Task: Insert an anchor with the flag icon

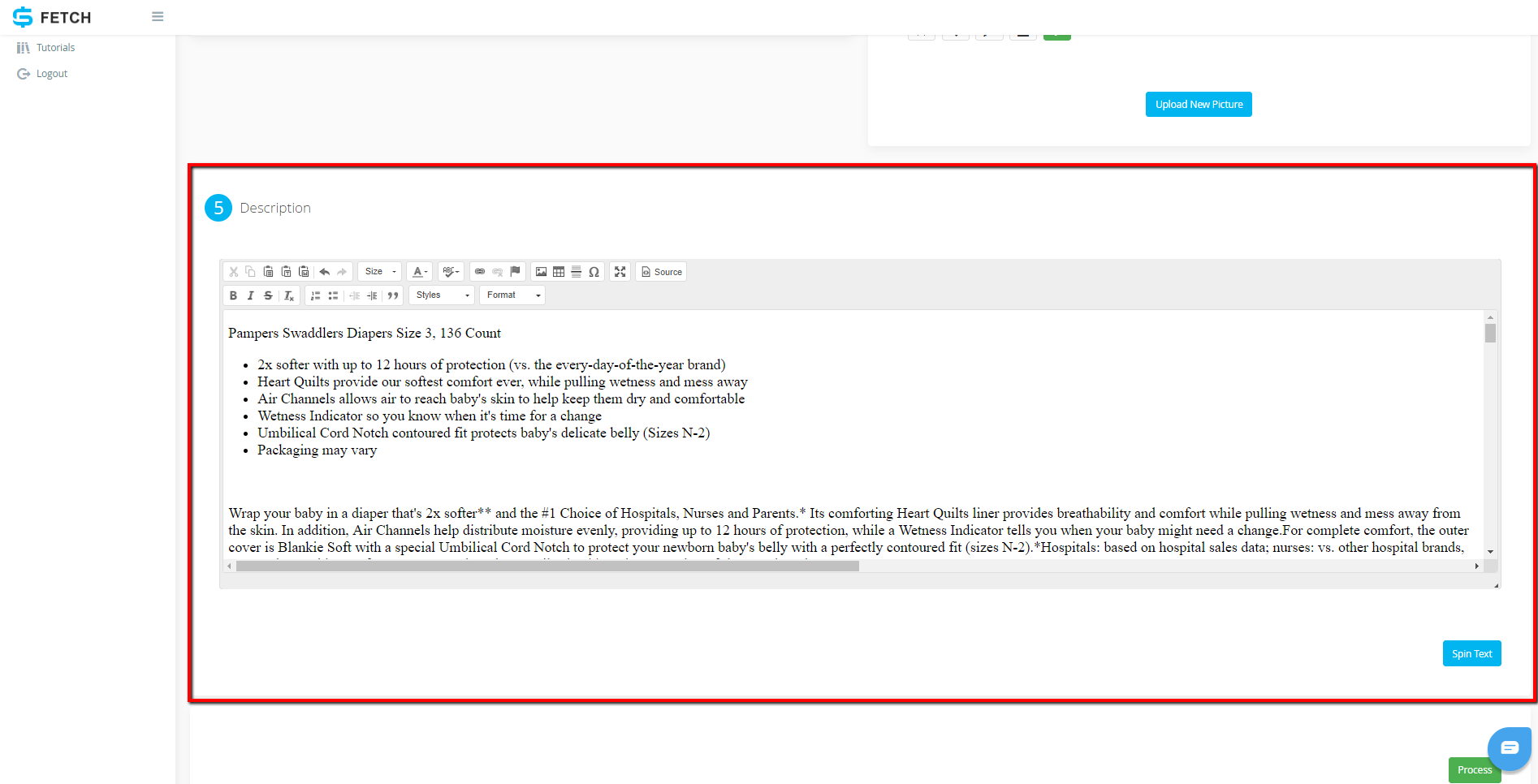Action: click(x=515, y=272)
